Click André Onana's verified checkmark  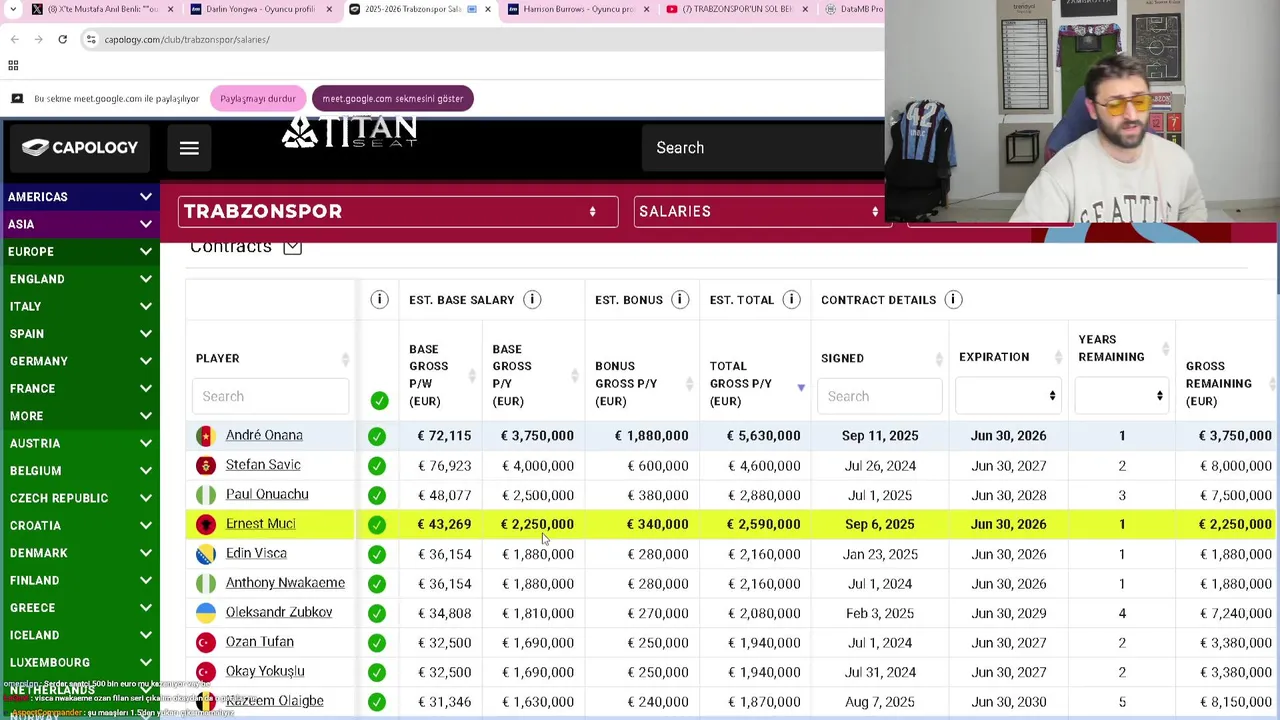point(377,436)
